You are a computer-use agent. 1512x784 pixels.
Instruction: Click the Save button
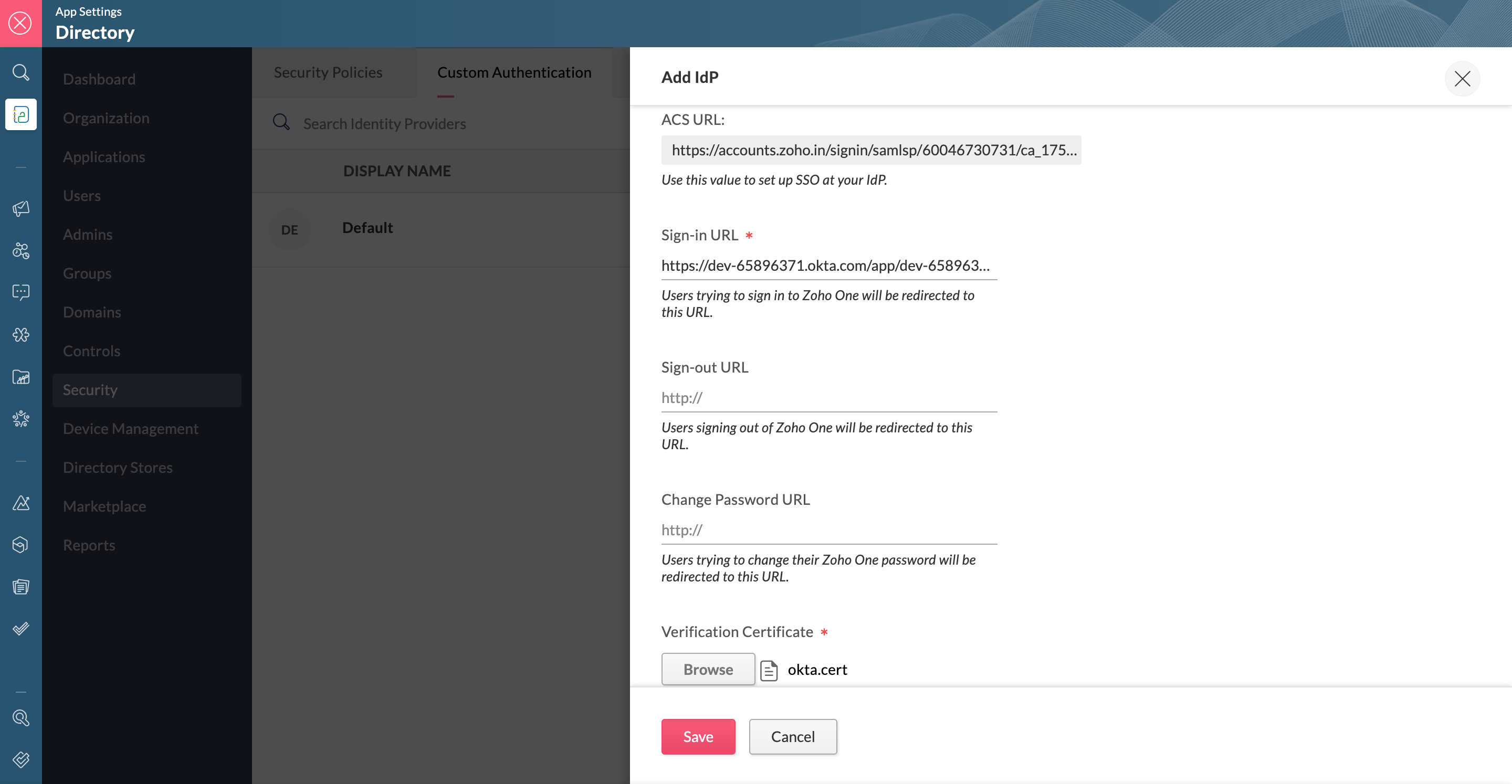[x=697, y=736]
